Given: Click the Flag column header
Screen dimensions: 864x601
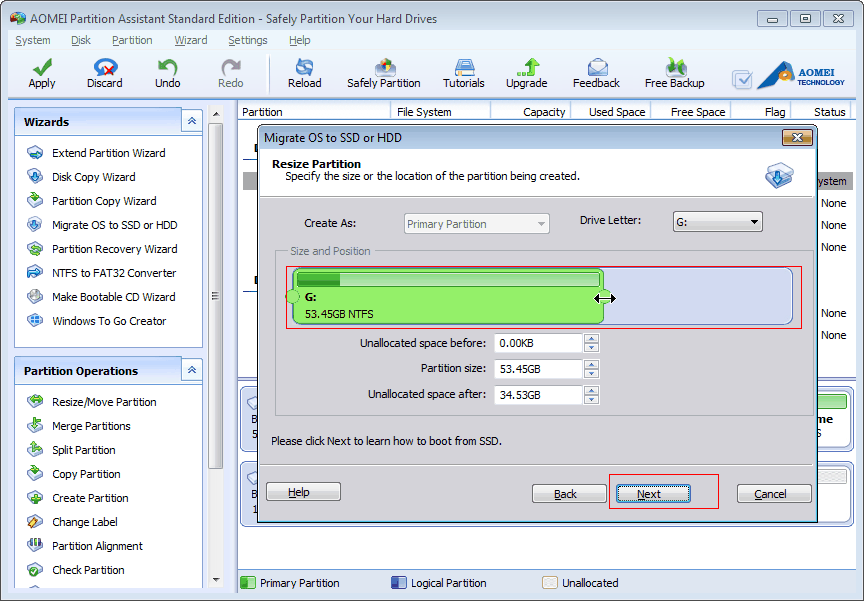Looking at the screenshot, I should 760,112.
